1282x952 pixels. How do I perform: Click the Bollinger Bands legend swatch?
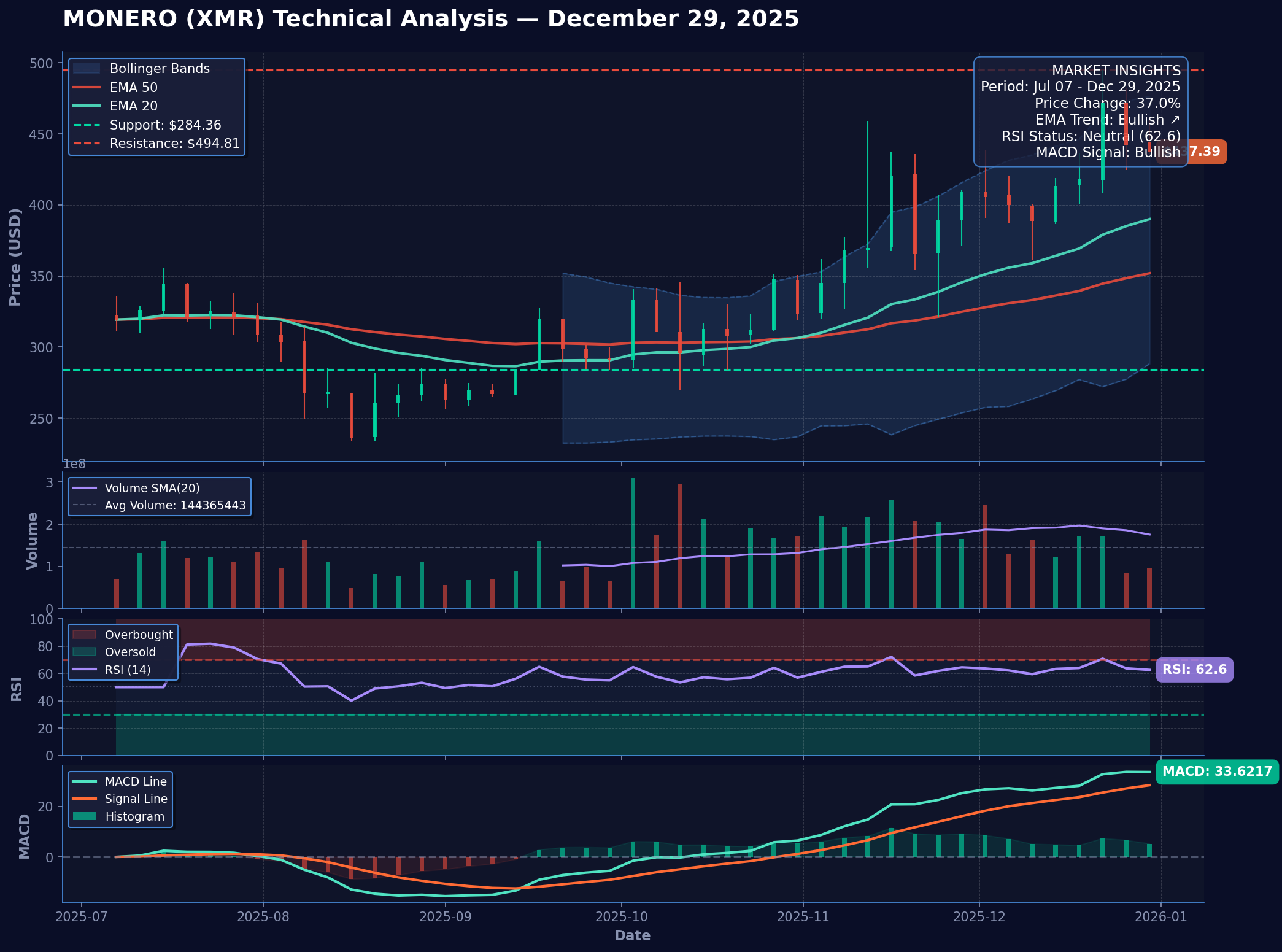tap(86, 69)
